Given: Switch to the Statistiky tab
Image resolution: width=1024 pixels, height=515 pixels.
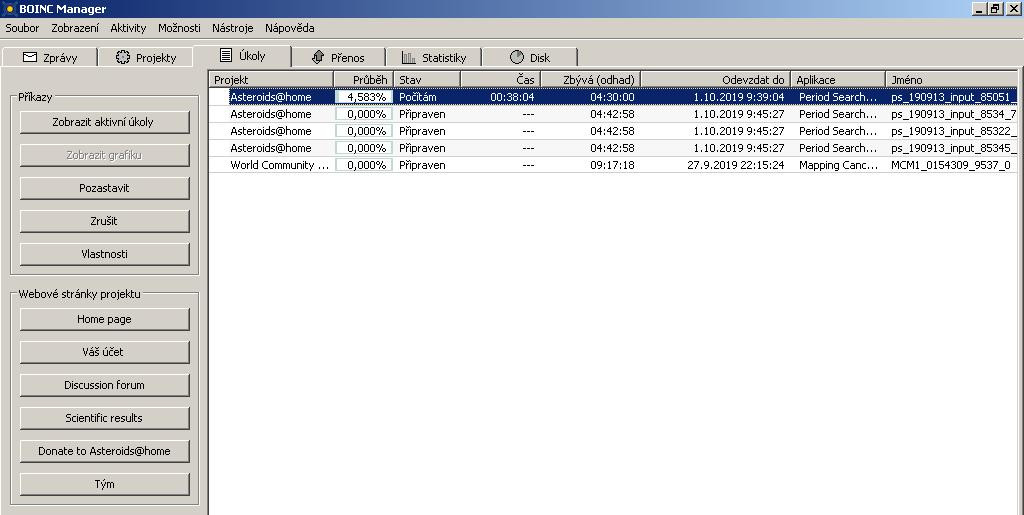Looking at the screenshot, I should [434, 57].
